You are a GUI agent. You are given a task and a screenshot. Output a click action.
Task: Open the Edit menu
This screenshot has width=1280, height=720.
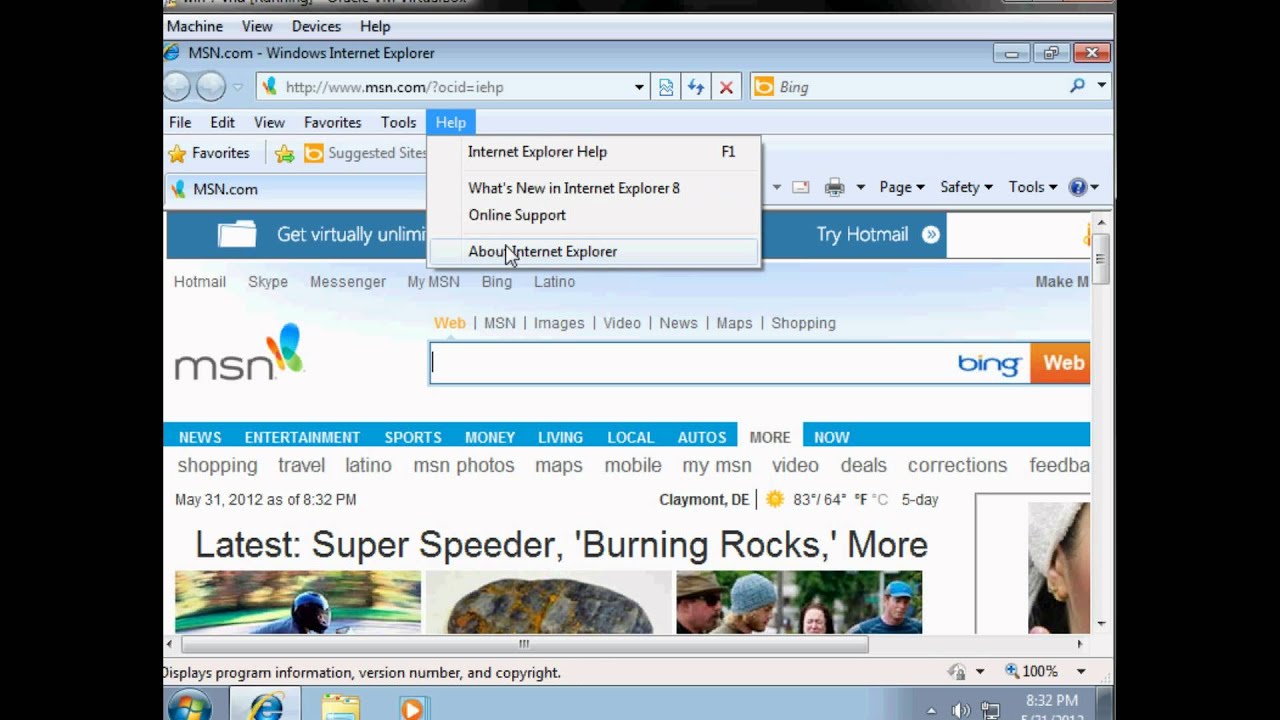pos(222,122)
